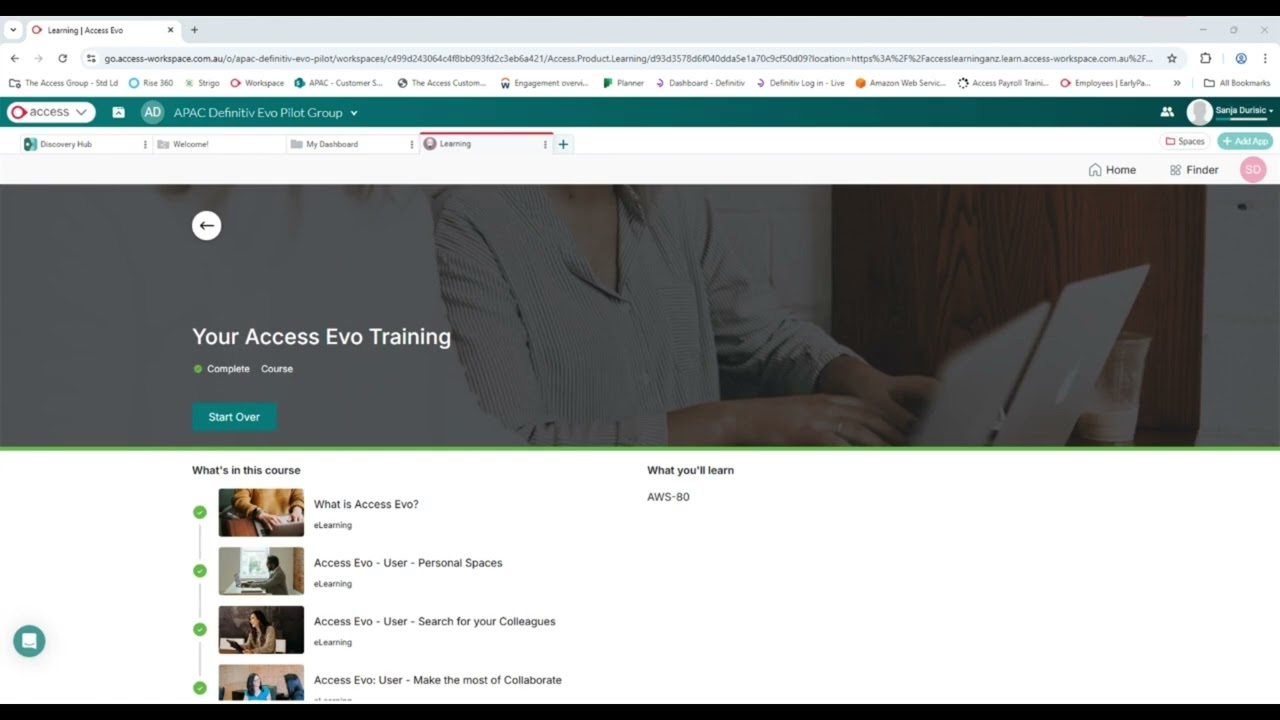Viewport: 1280px width, 720px height.
Task: Bookmark this page using the star icon
Action: [1172, 58]
